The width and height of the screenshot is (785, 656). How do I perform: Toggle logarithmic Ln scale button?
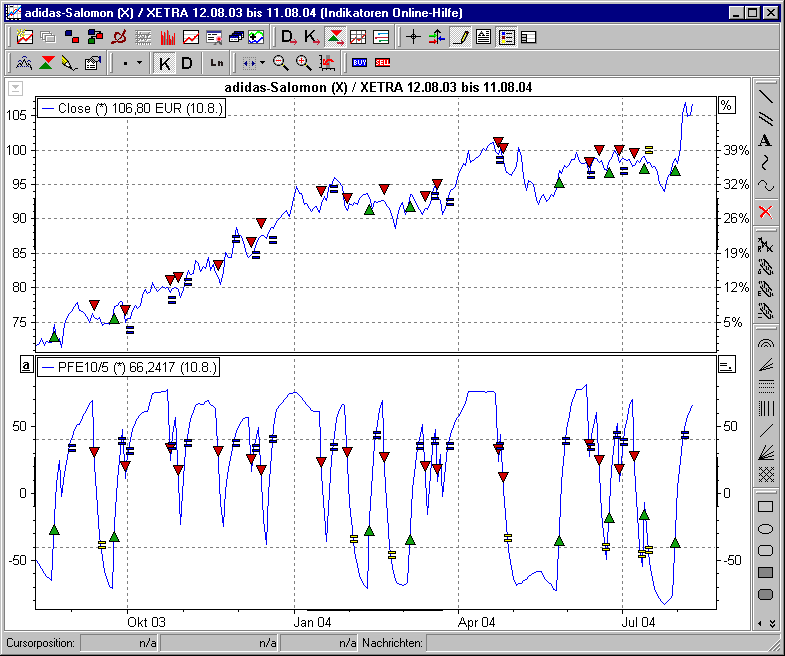tap(217, 63)
